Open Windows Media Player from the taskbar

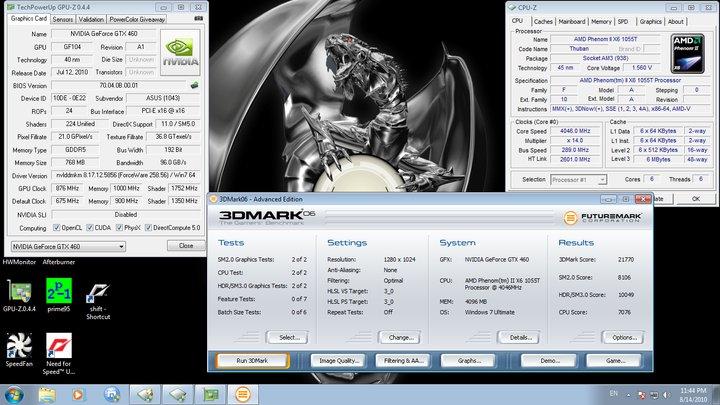click(x=78, y=394)
